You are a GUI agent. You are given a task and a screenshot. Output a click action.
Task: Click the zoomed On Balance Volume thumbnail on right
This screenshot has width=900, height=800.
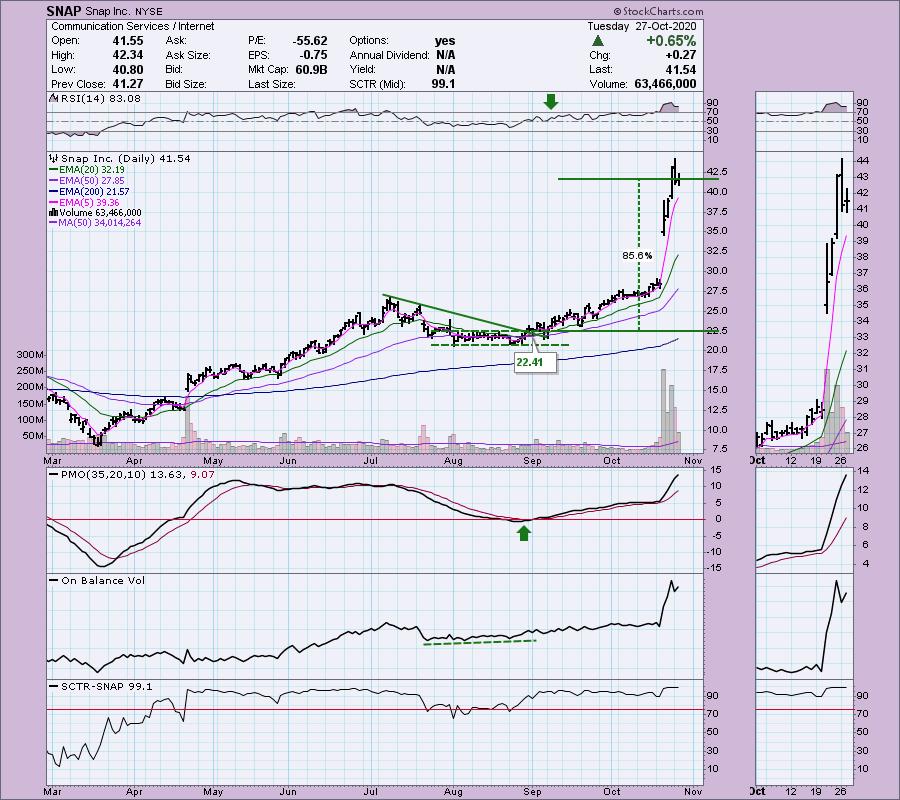[805, 626]
